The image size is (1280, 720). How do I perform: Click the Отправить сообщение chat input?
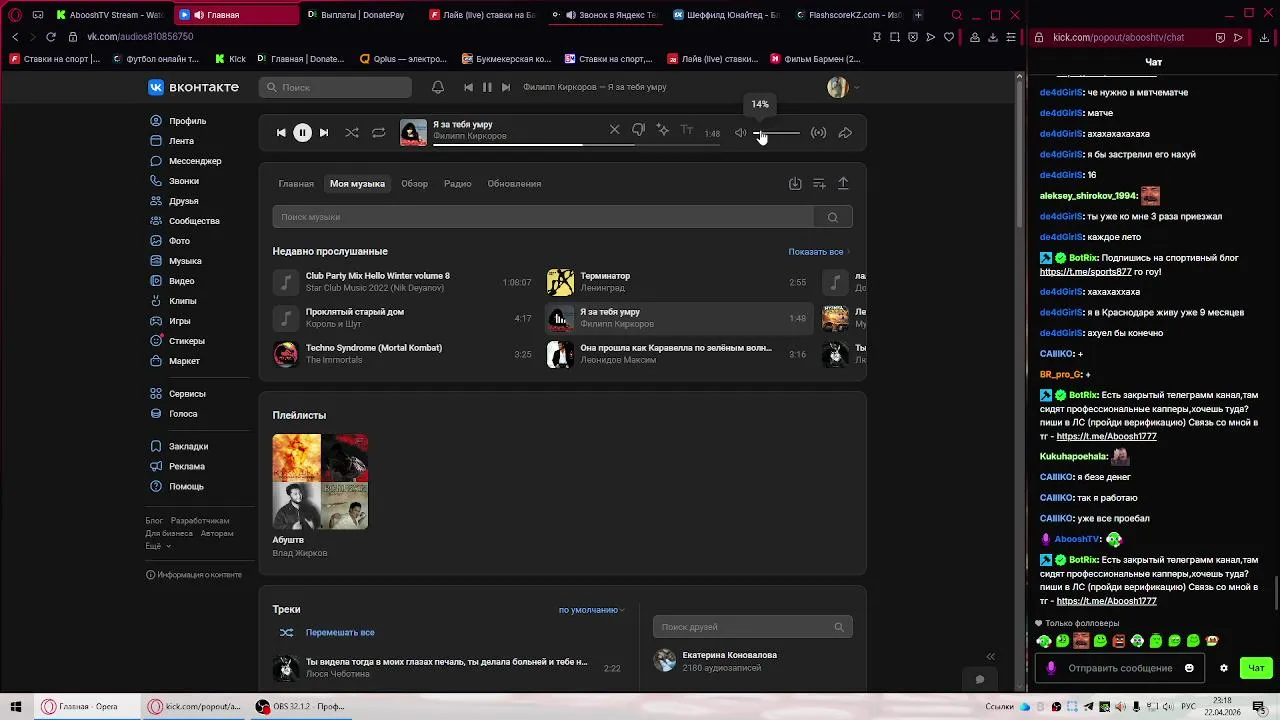1120,668
